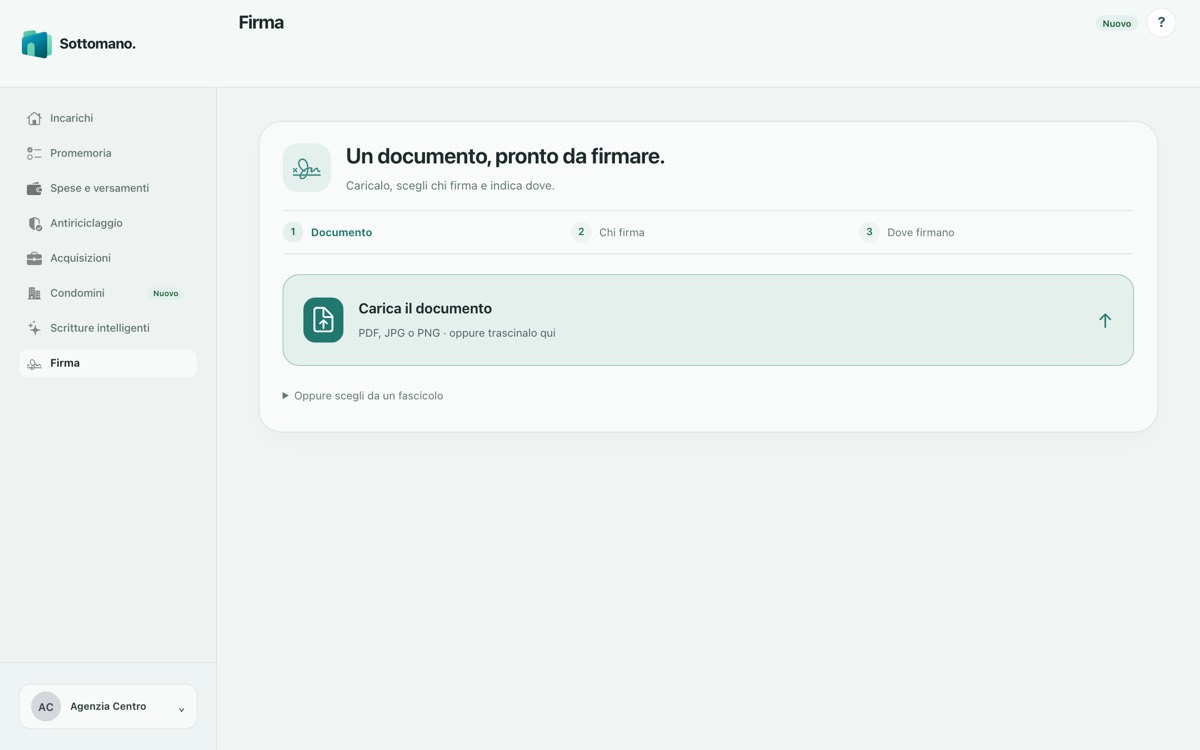Expand Oppure scegli da un fascicolo
The height and width of the screenshot is (750, 1200).
[x=363, y=396]
